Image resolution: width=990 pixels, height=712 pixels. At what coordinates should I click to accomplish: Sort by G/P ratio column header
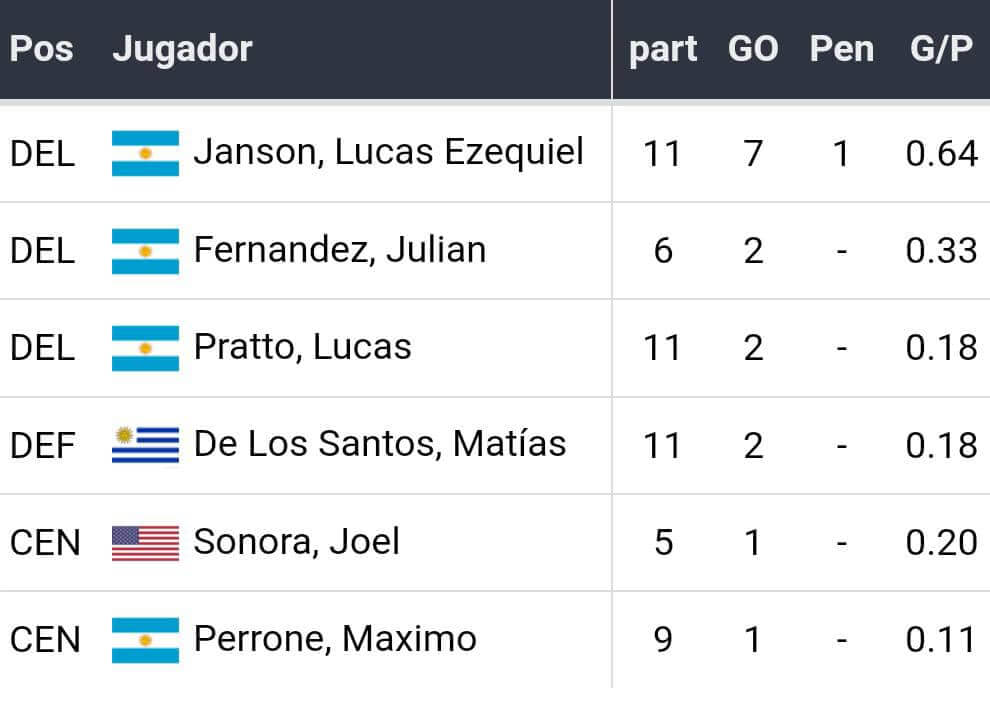[x=941, y=50]
